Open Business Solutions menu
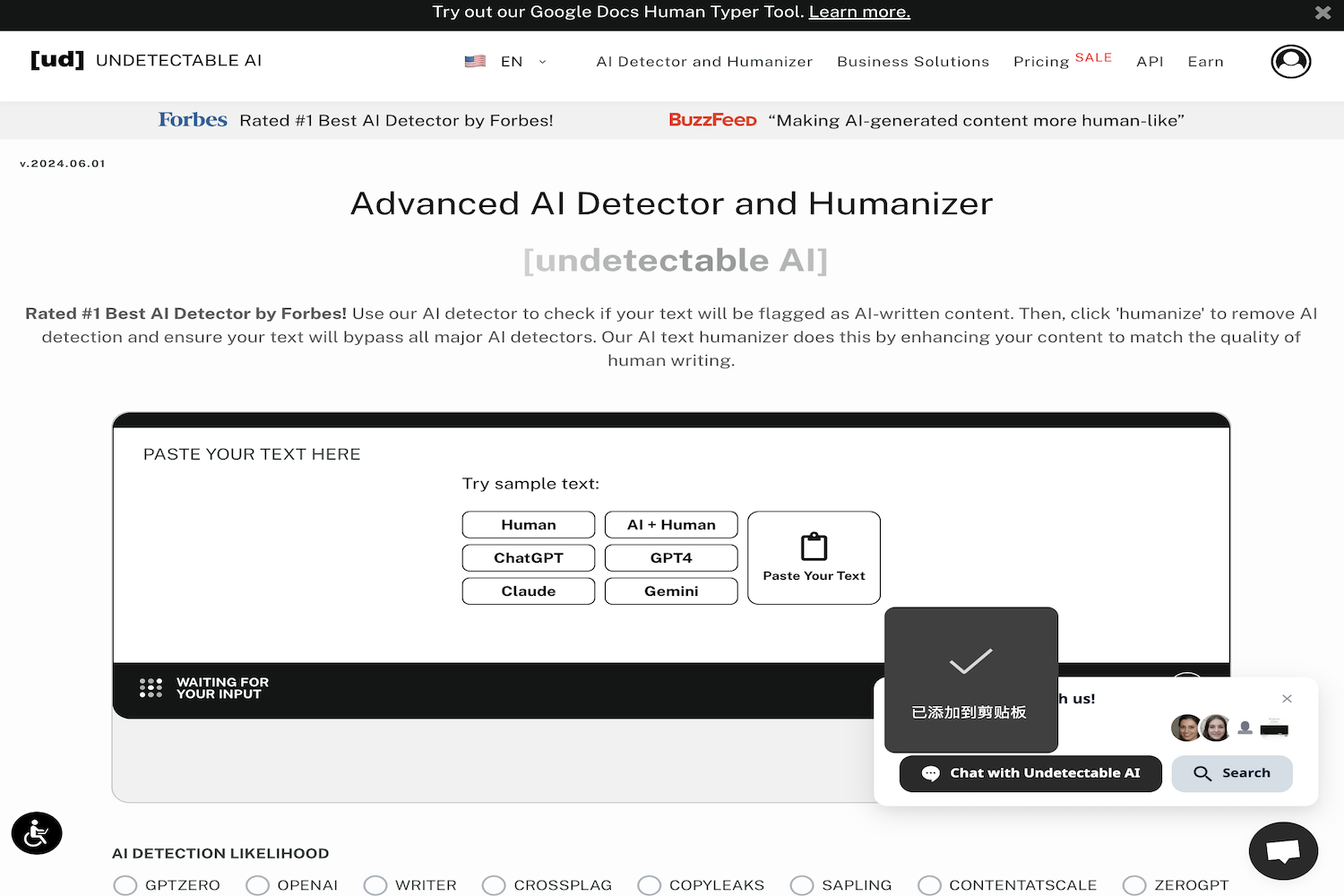This screenshot has height=896, width=1344. pyautogui.click(x=913, y=61)
